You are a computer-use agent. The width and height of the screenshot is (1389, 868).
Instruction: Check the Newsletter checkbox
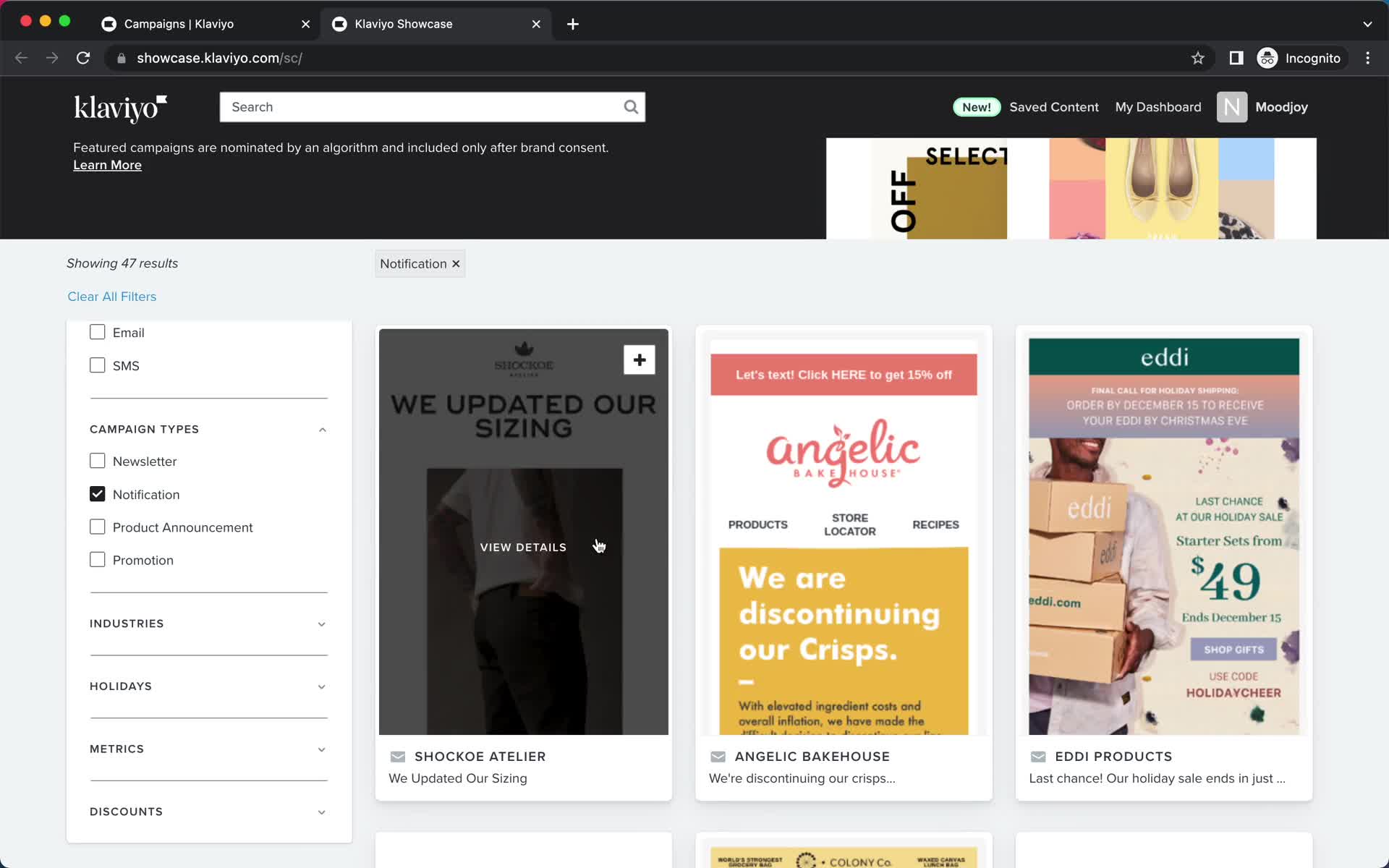pos(97,461)
